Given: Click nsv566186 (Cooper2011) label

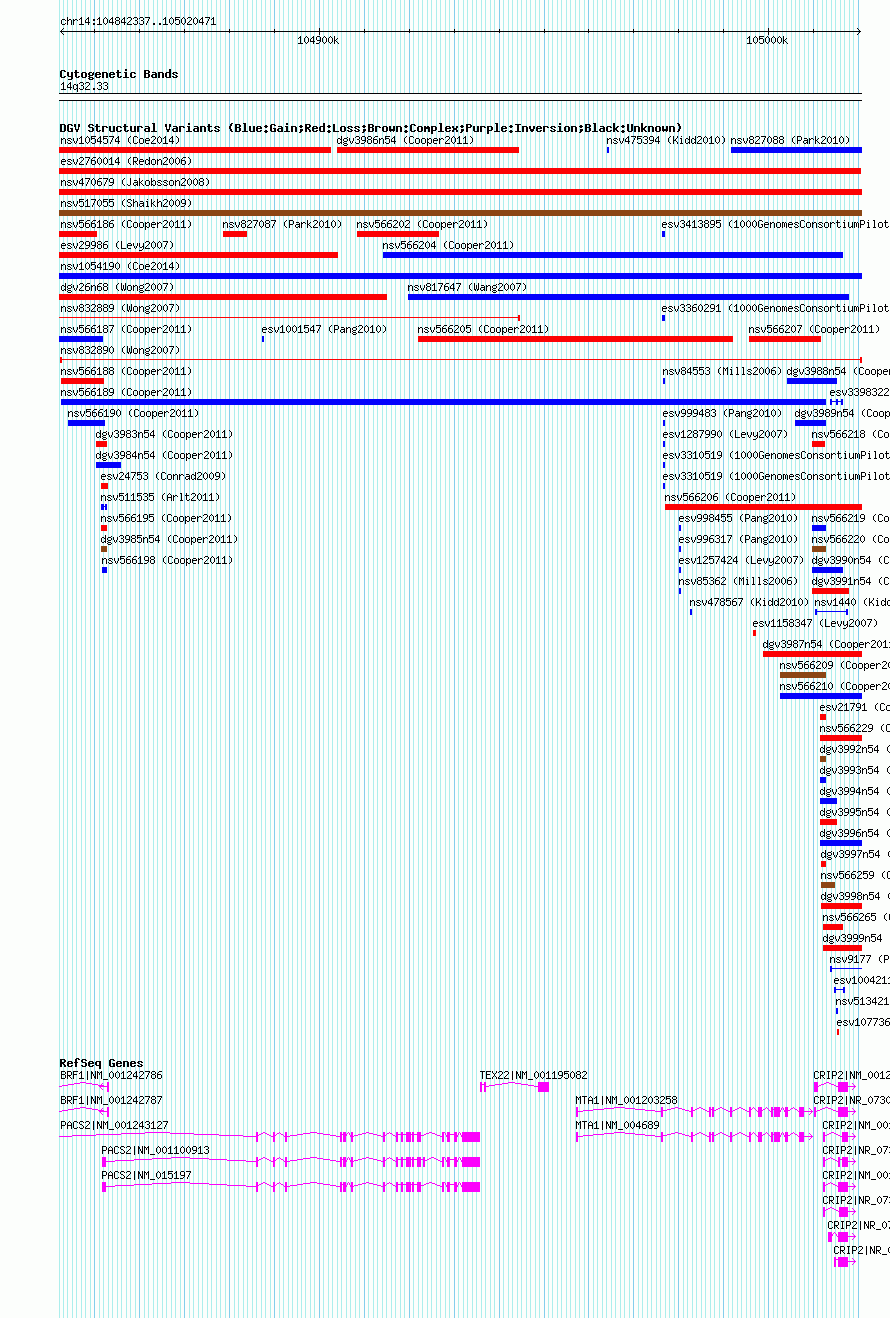Looking at the screenshot, I should (x=126, y=224).
